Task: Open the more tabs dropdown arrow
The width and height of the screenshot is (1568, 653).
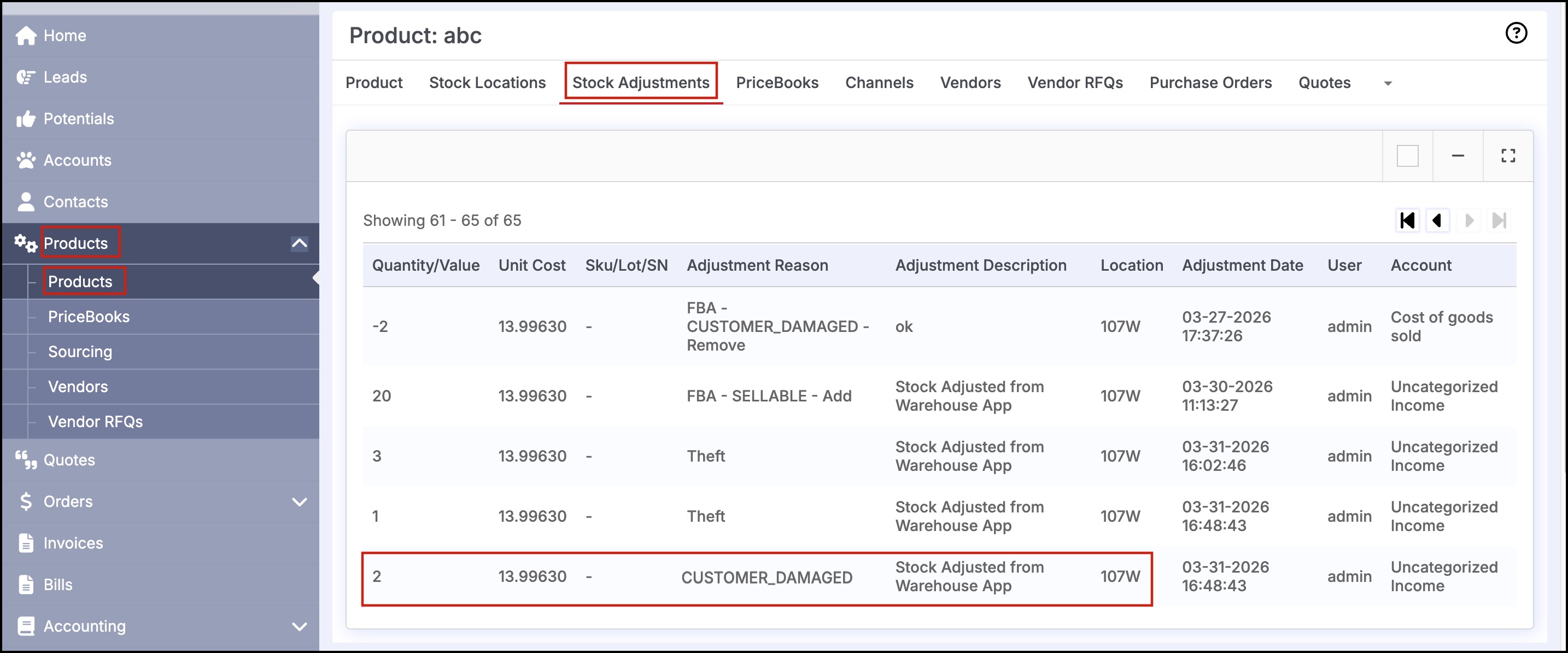Action: tap(1388, 84)
